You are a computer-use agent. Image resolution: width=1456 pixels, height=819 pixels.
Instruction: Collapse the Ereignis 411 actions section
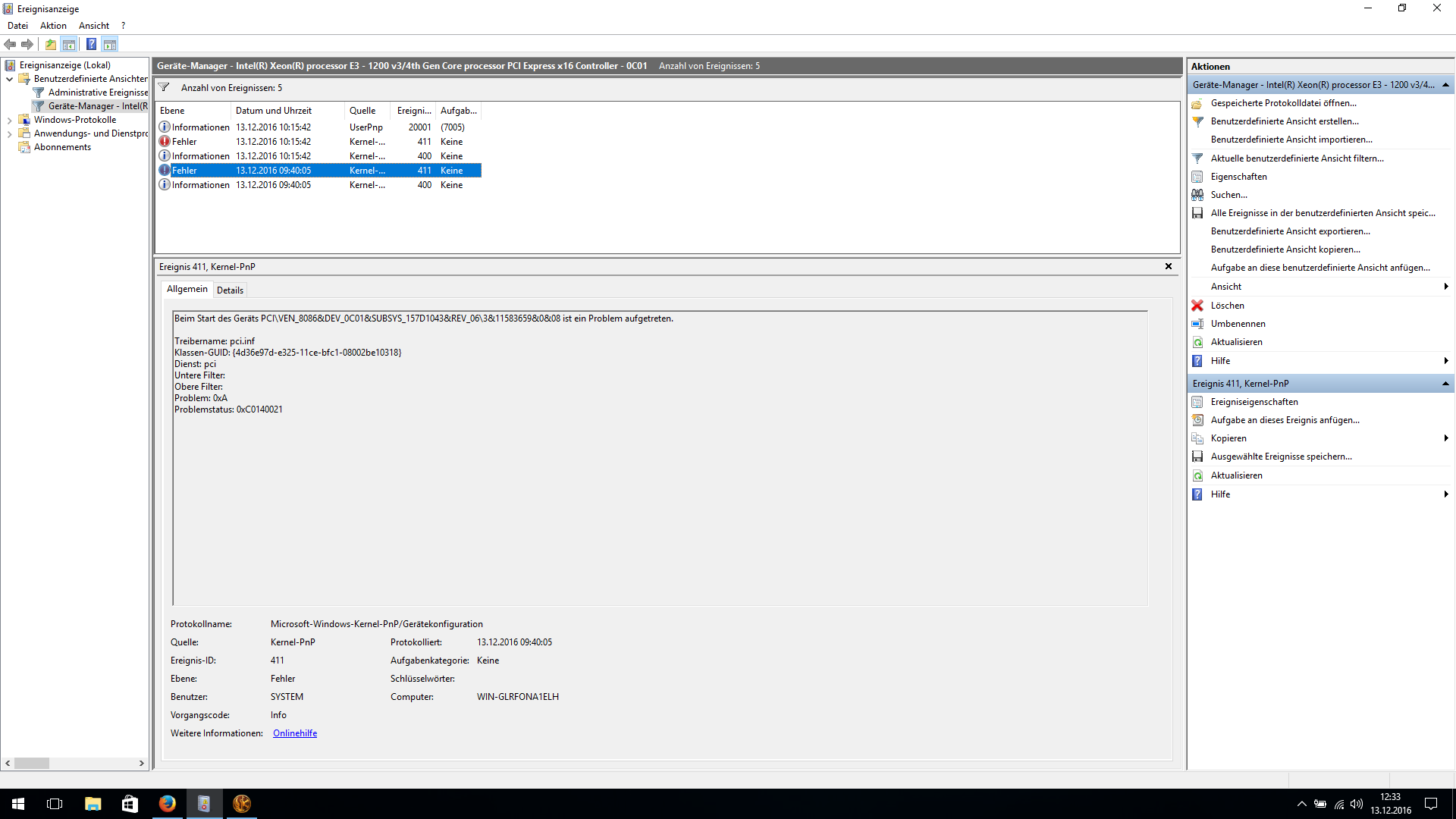pyautogui.click(x=1445, y=384)
